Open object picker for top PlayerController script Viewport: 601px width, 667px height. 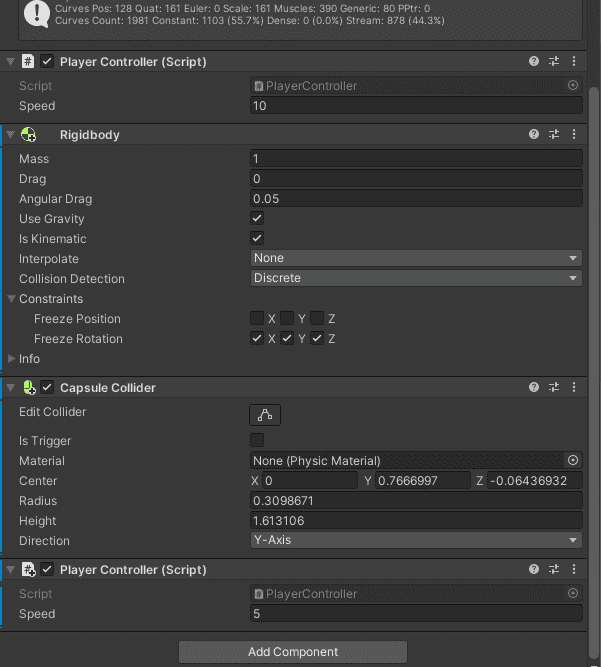click(573, 85)
